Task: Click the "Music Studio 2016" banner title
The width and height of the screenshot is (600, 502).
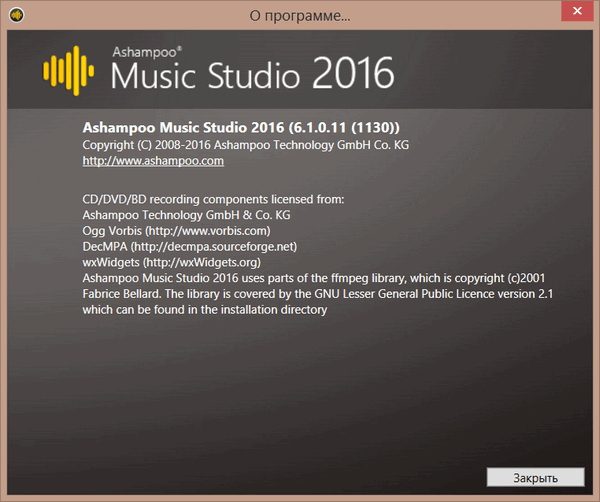Action: click(x=253, y=73)
